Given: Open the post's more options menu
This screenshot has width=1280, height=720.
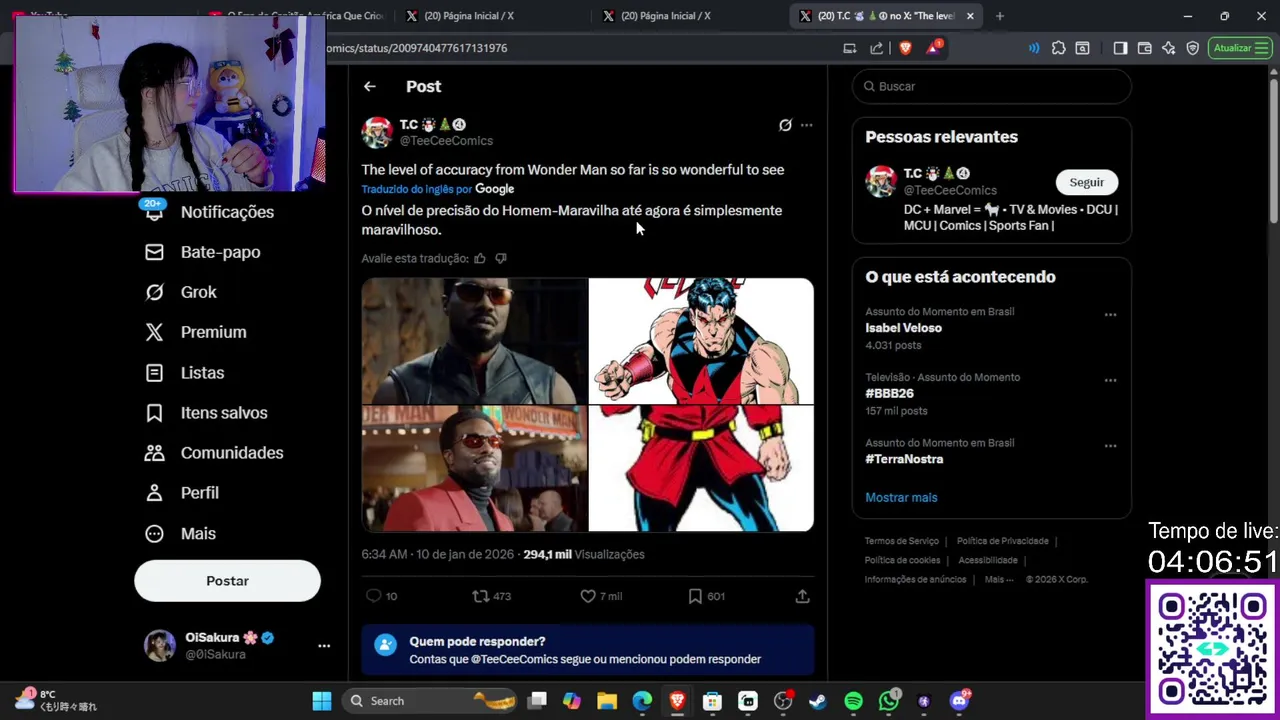Looking at the screenshot, I should tap(806, 125).
